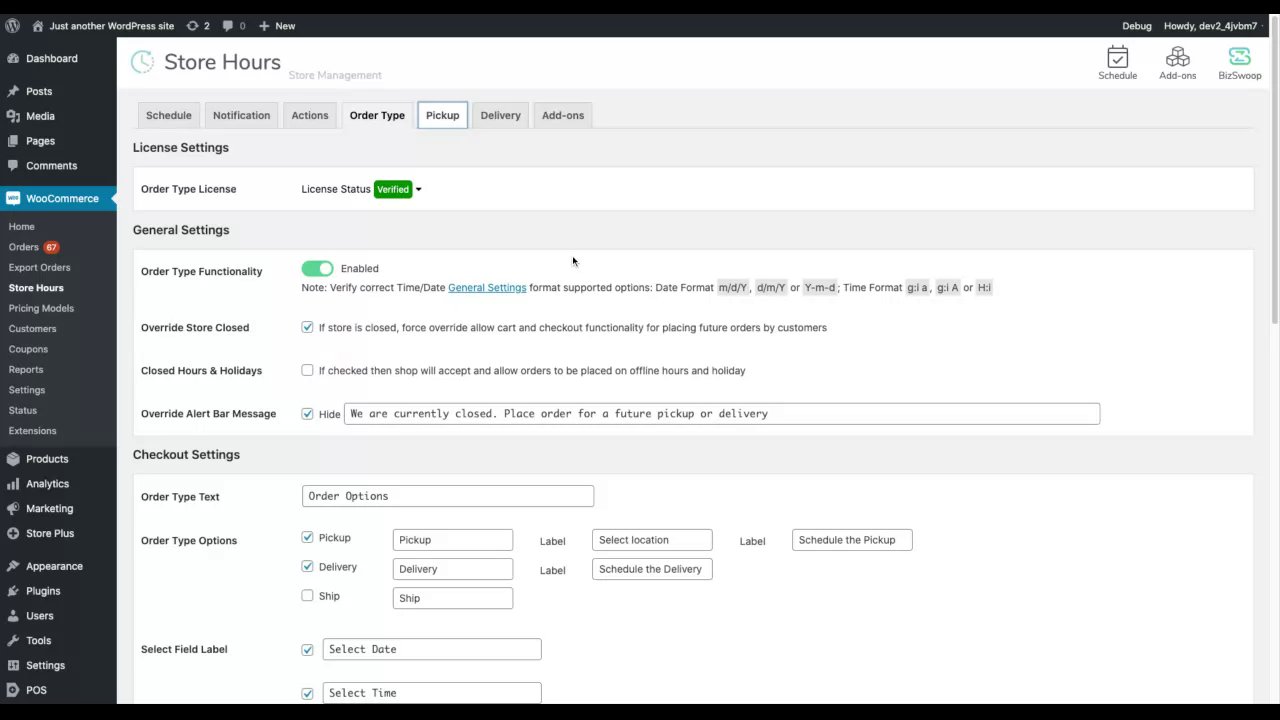Open Export Orders in WooCommerce submenu
Viewport: 1280px width, 720px height.
point(40,267)
